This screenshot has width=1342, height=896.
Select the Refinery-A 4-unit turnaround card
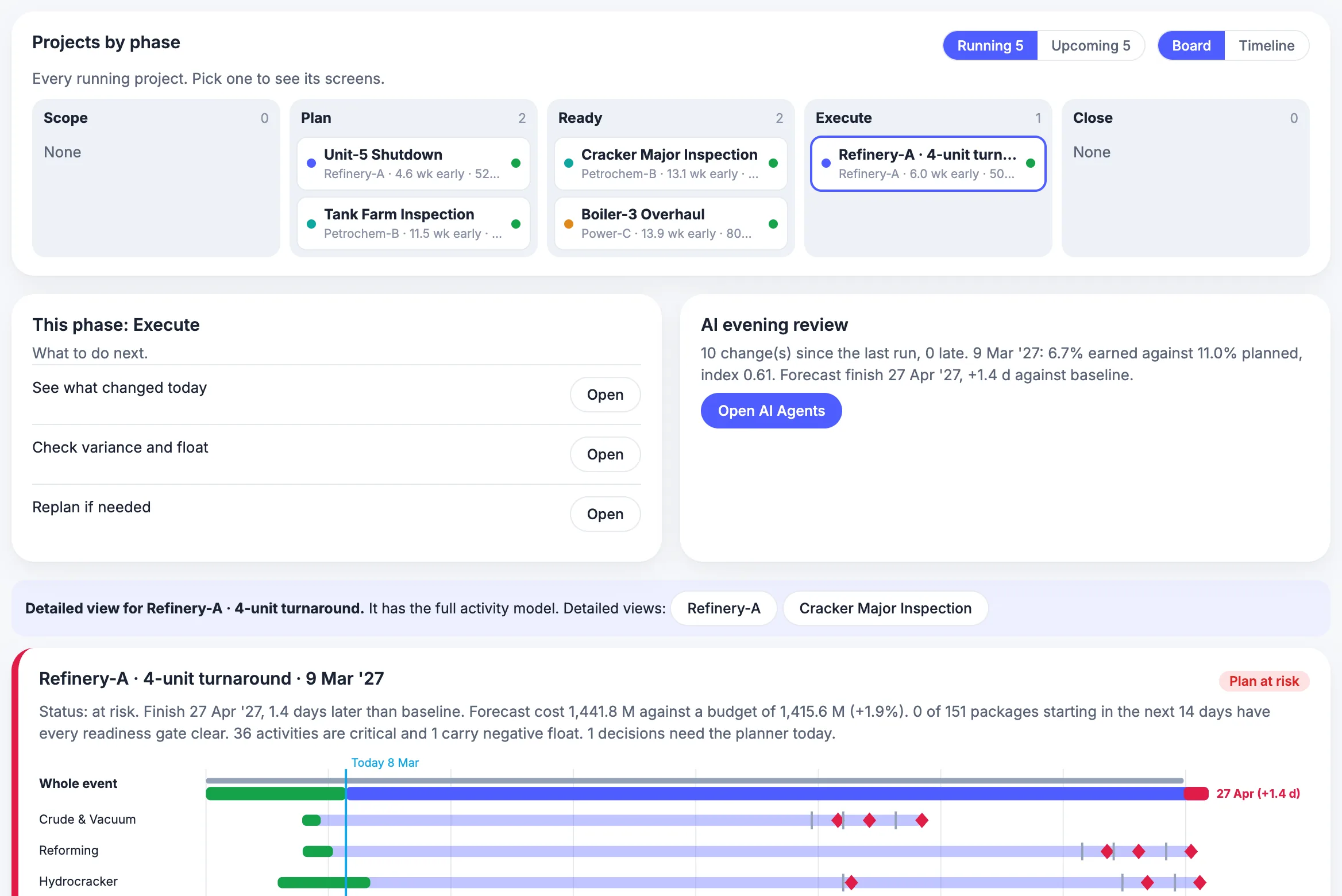pyautogui.click(x=928, y=164)
